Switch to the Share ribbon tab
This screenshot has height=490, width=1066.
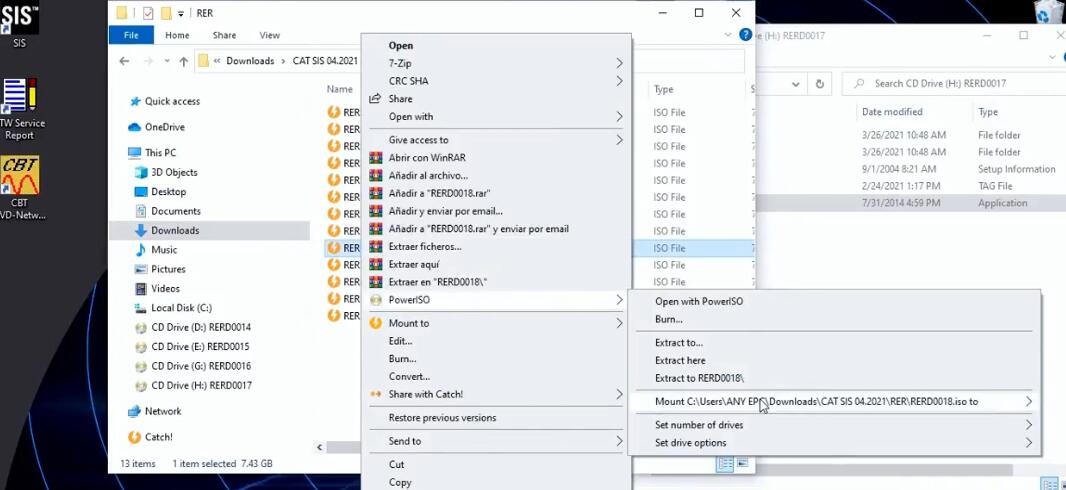tap(224, 35)
